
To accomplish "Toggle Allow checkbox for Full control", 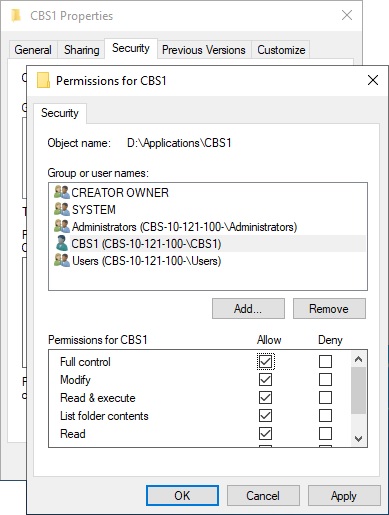I will tap(265, 361).
